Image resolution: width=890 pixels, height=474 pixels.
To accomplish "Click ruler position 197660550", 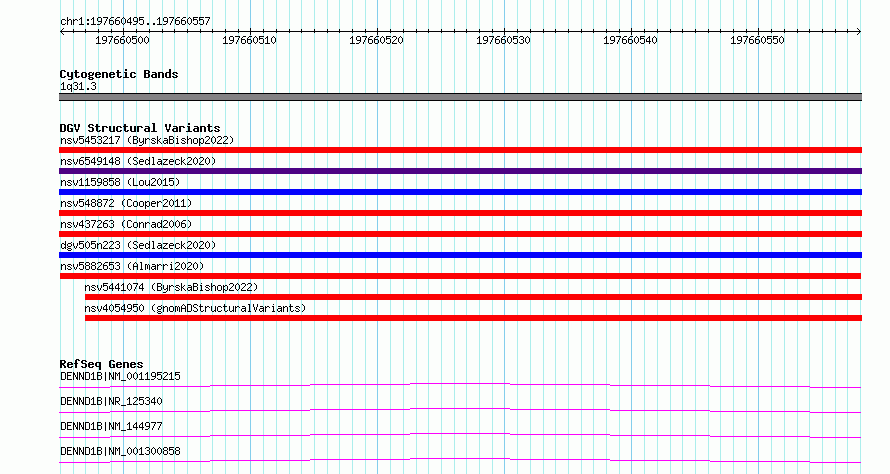I will coord(757,40).
